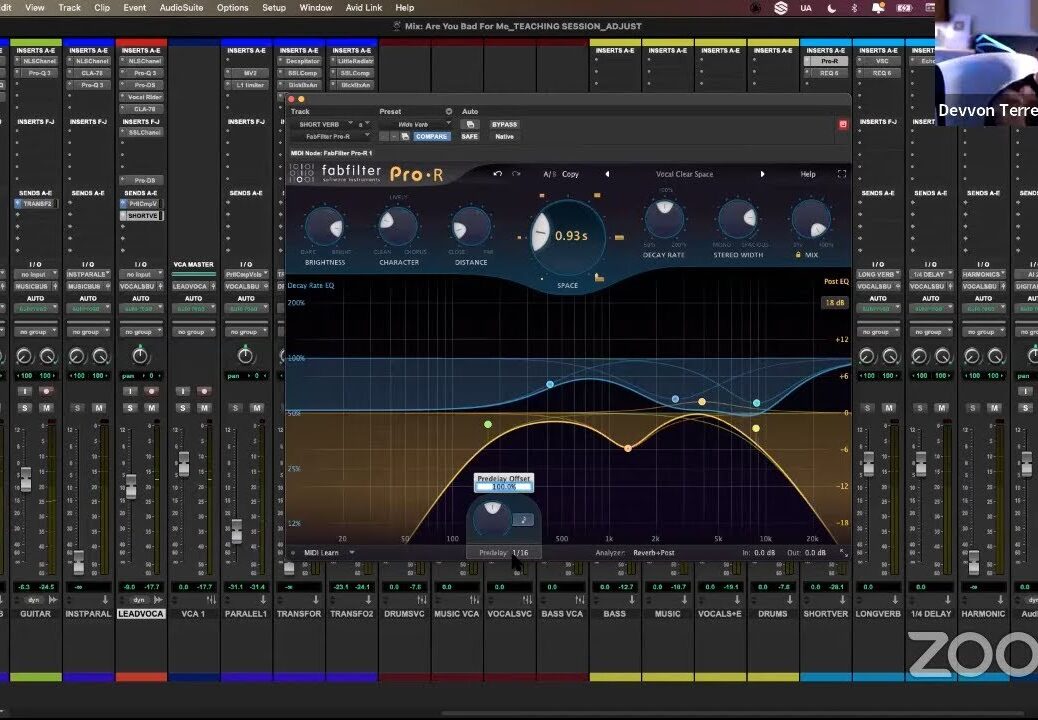The width and height of the screenshot is (1038, 720).
Task: Open Wide Verb preset dropdown
Action: click(415, 124)
